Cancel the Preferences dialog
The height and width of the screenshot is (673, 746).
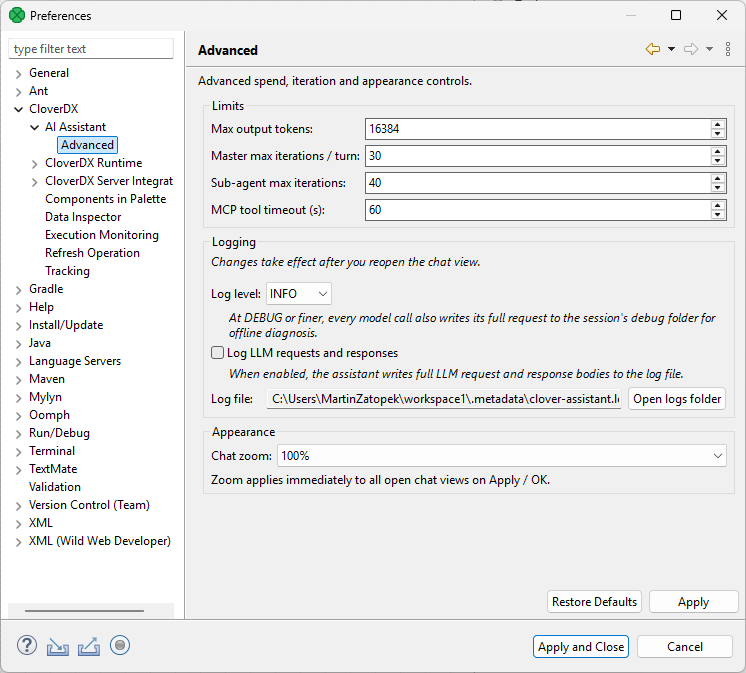tap(685, 647)
